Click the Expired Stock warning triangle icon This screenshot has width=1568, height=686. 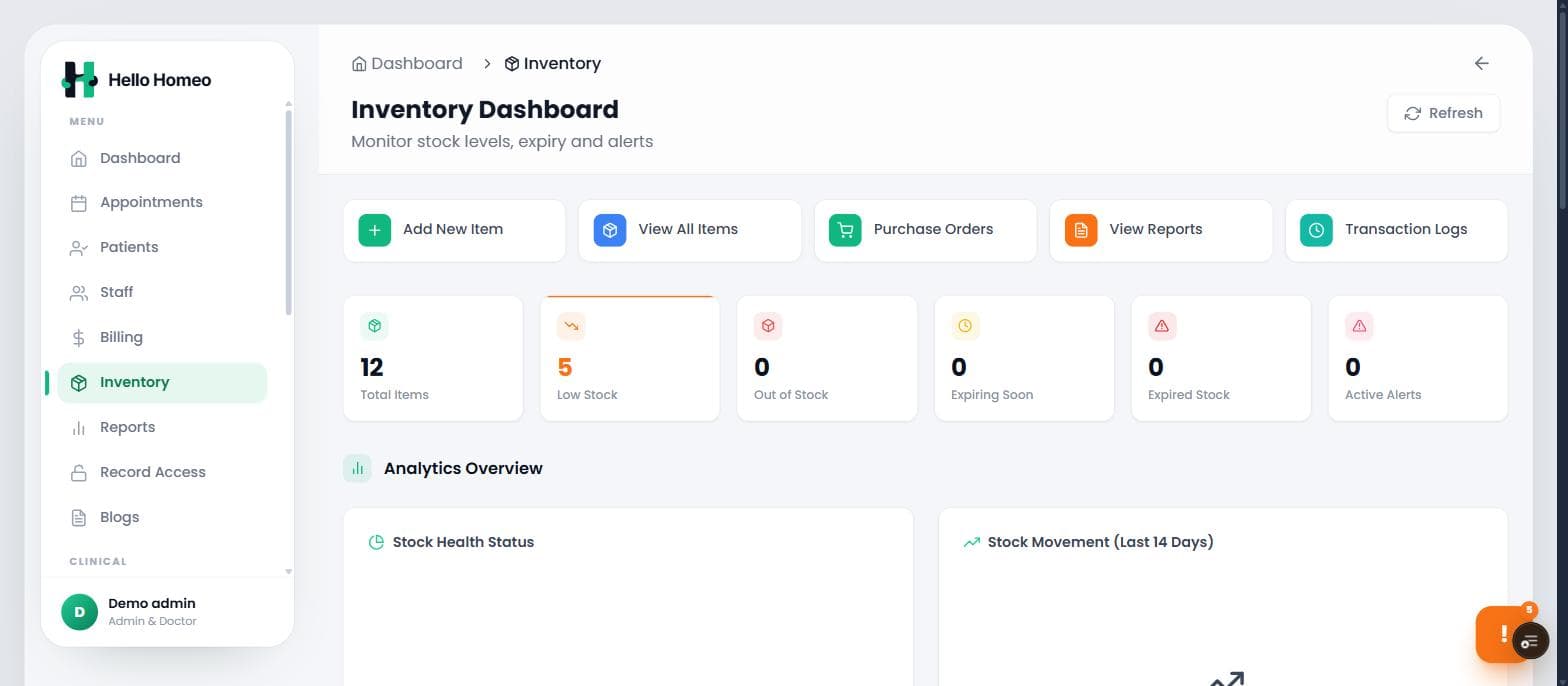pyautogui.click(x=1162, y=326)
